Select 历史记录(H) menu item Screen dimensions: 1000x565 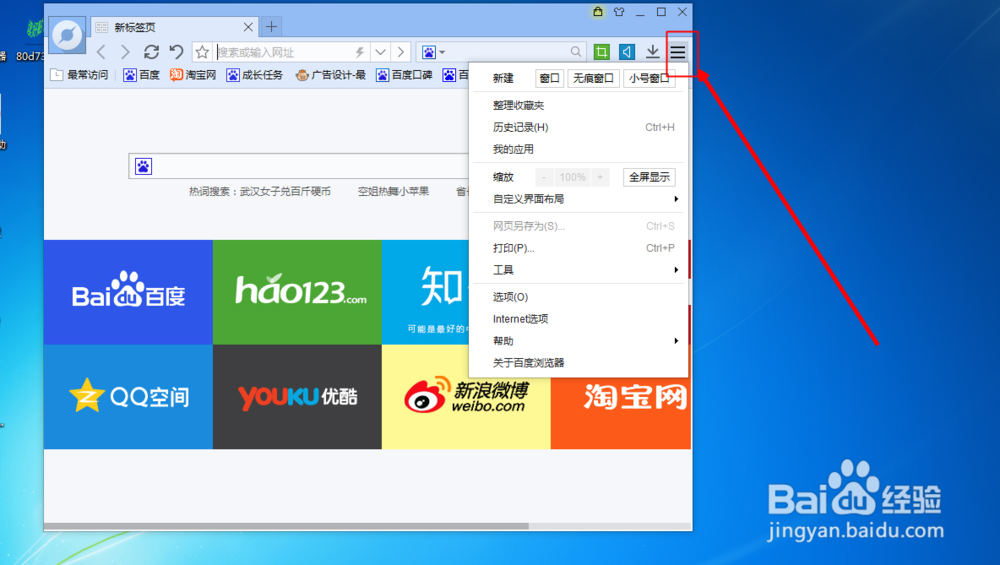tap(578, 127)
